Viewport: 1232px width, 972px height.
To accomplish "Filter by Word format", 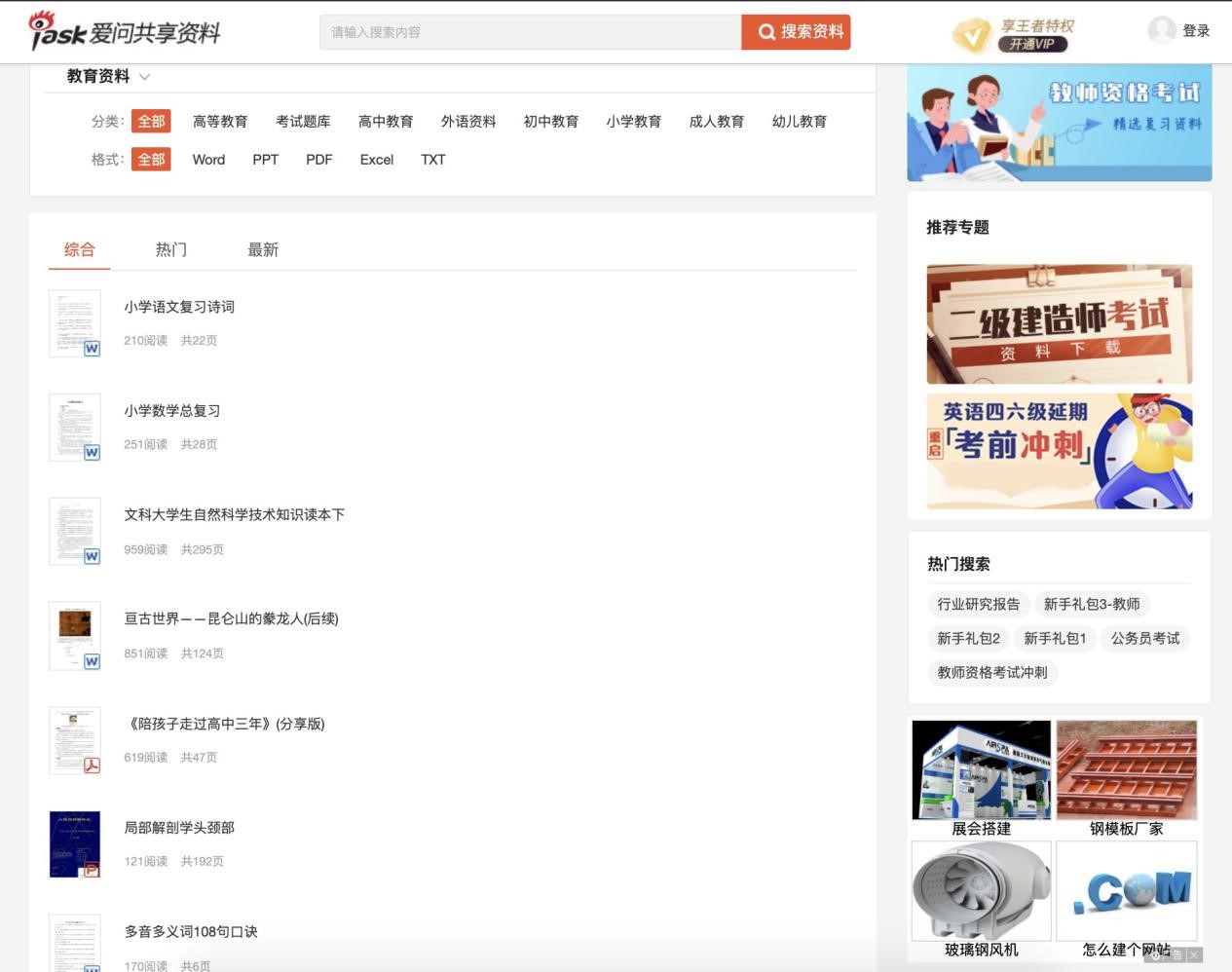I will click(208, 160).
